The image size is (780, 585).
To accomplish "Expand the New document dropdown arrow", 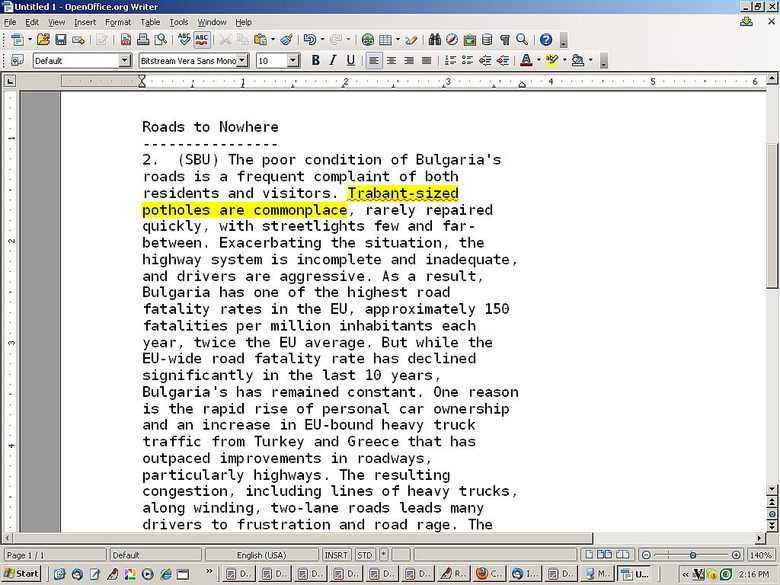I will point(29,40).
